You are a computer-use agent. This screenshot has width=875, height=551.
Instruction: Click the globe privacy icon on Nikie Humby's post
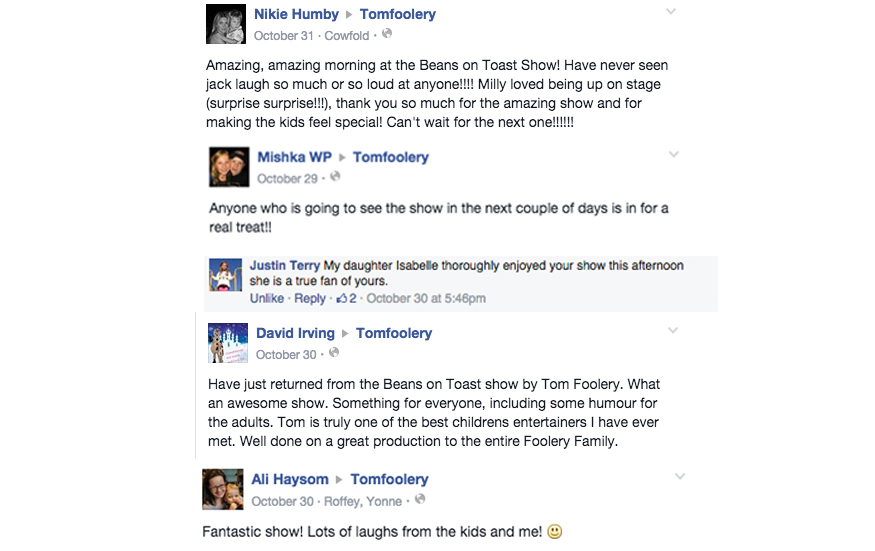387,34
